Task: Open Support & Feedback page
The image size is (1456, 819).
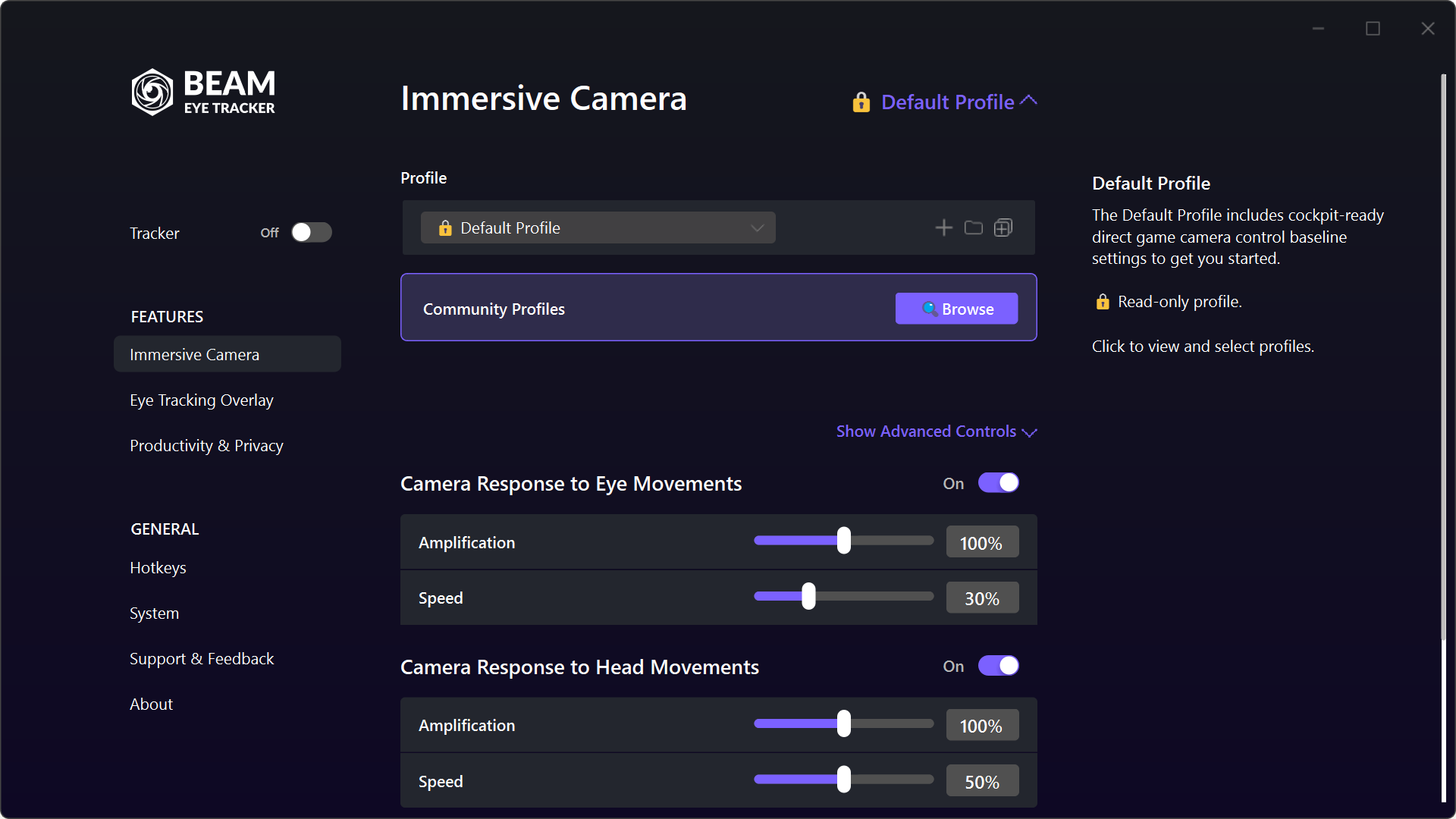Action: 202,659
